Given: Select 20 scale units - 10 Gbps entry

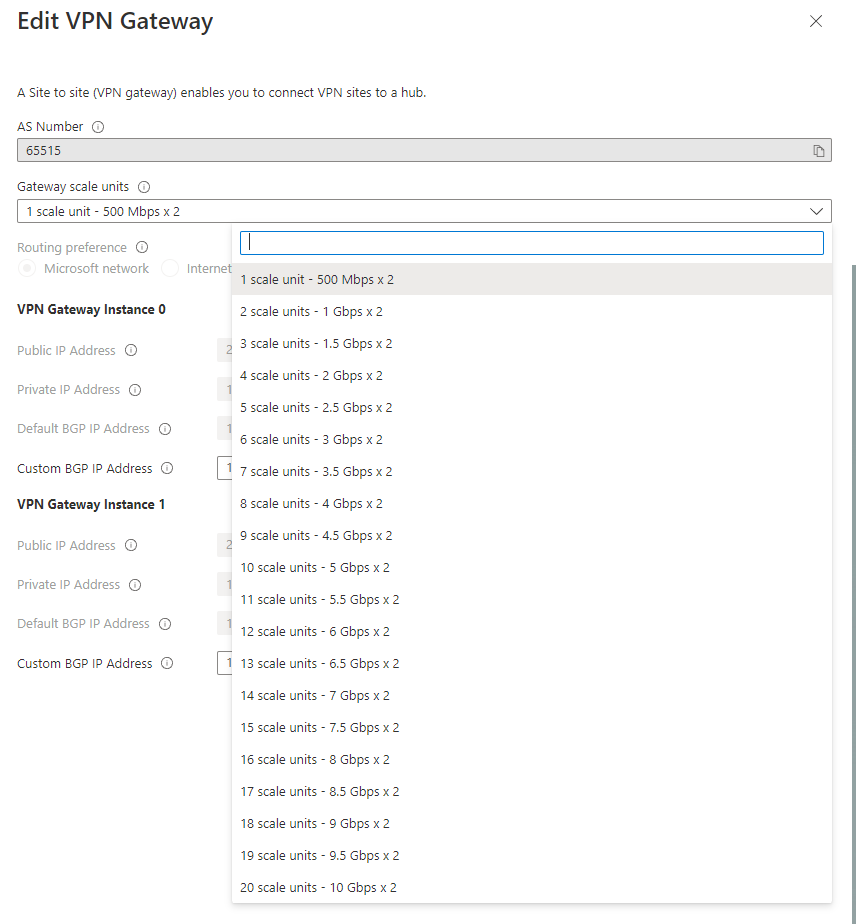Looking at the screenshot, I should (x=532, y=888).
